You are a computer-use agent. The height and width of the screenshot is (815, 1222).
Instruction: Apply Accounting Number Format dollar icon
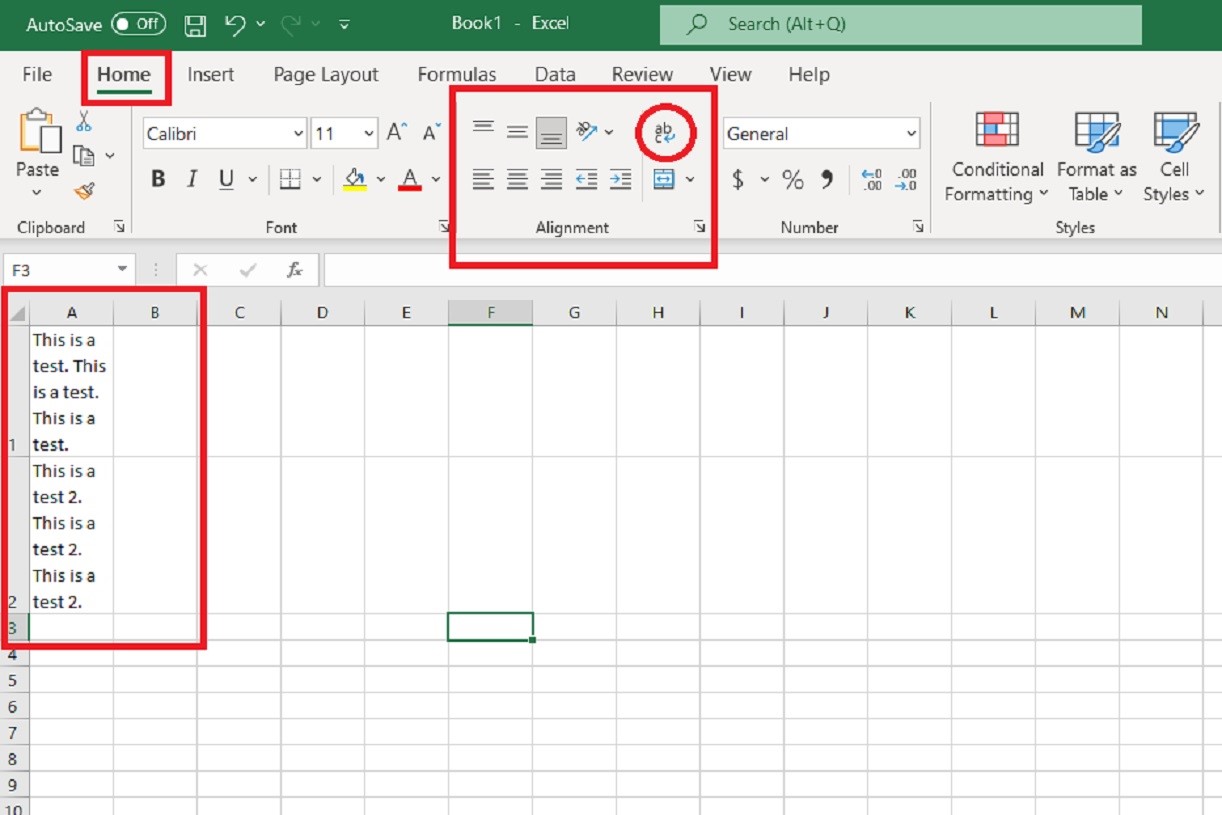click(738, 179)
